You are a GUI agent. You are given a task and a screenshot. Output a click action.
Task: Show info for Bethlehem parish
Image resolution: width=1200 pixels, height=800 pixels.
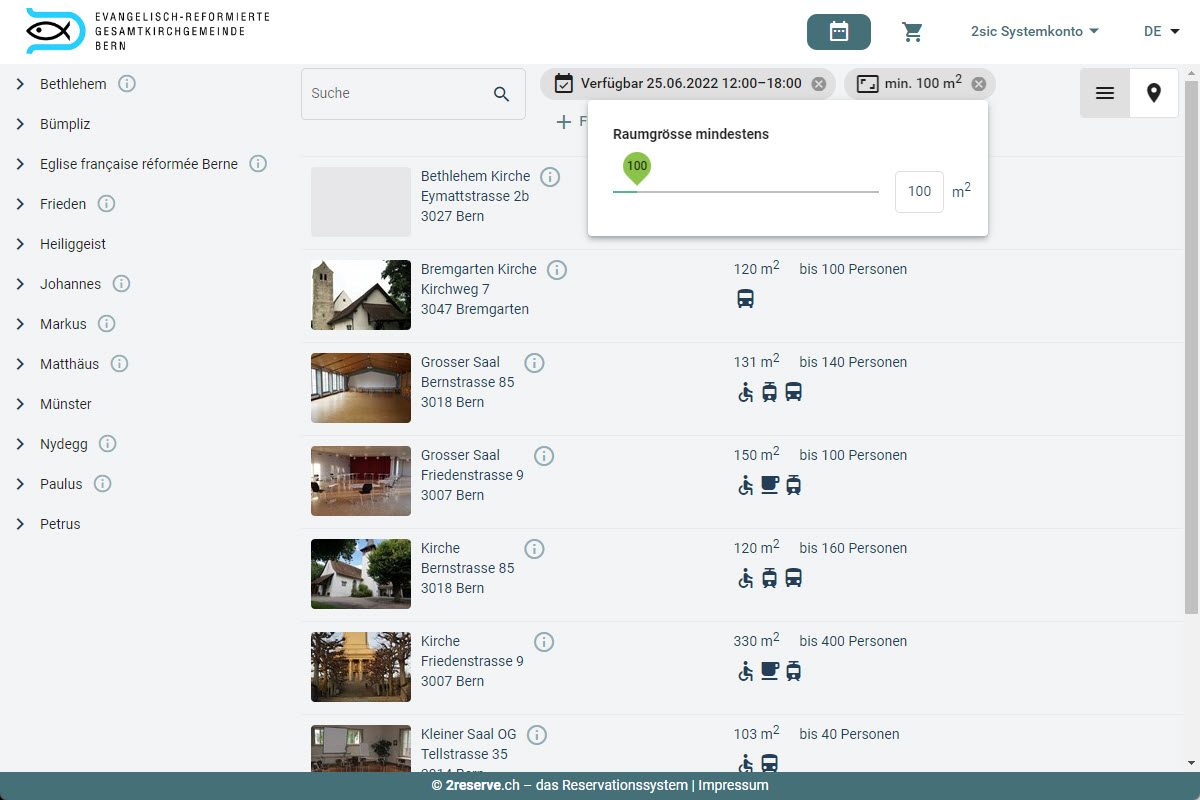(x=127, y=84)
